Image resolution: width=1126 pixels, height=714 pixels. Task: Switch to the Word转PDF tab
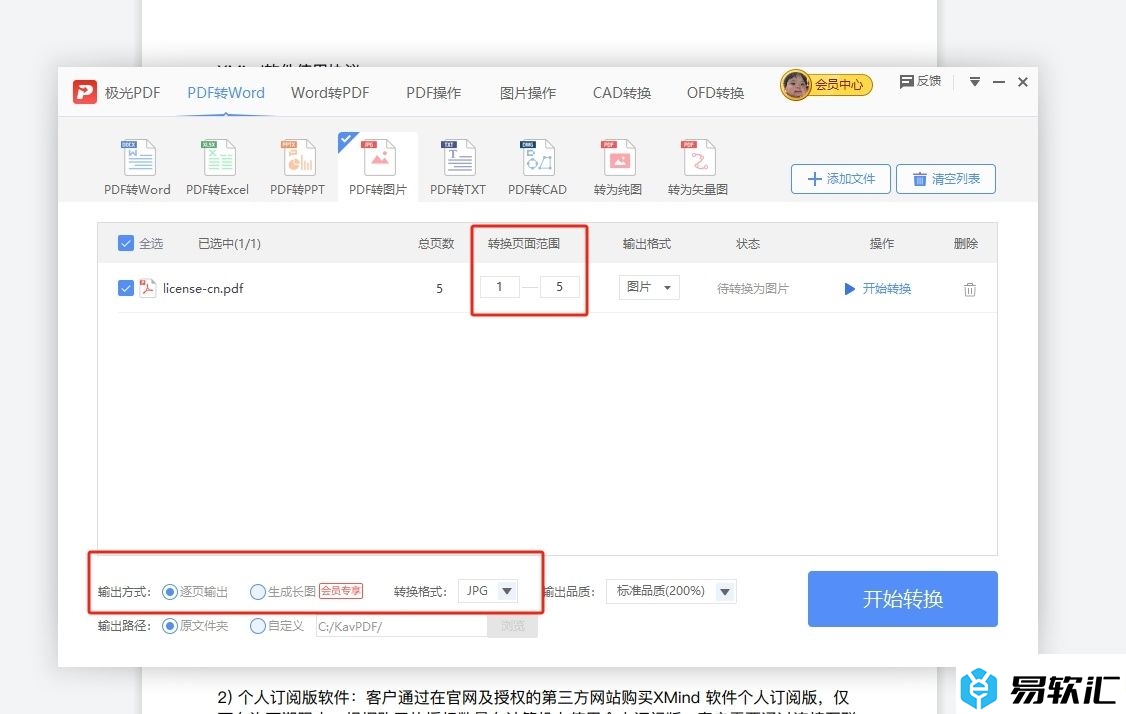(x=330, y=93)
